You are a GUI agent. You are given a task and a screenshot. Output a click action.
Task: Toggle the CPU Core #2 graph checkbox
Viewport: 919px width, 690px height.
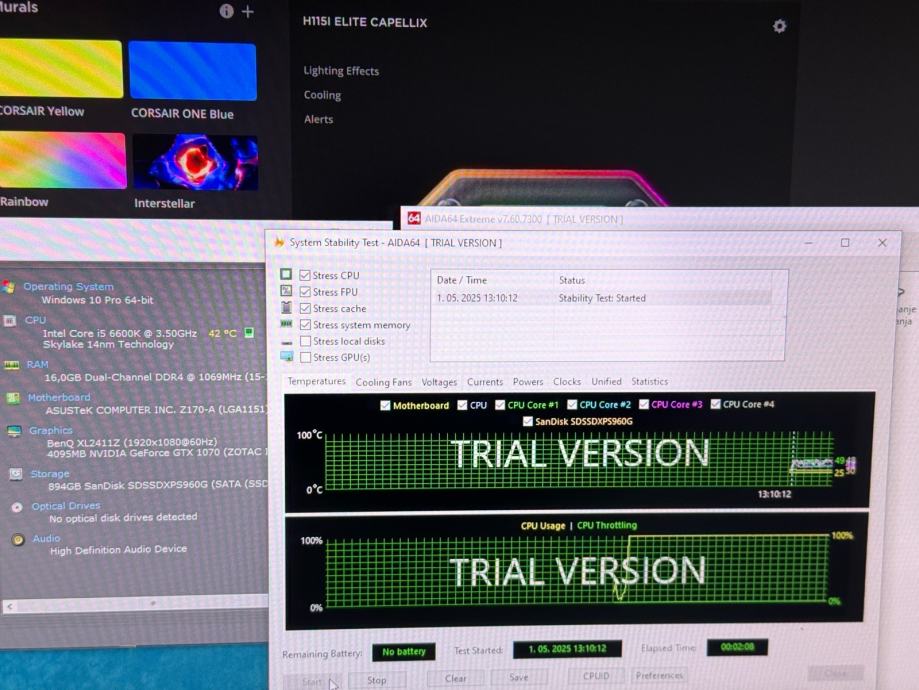click(x=572, y=405)
